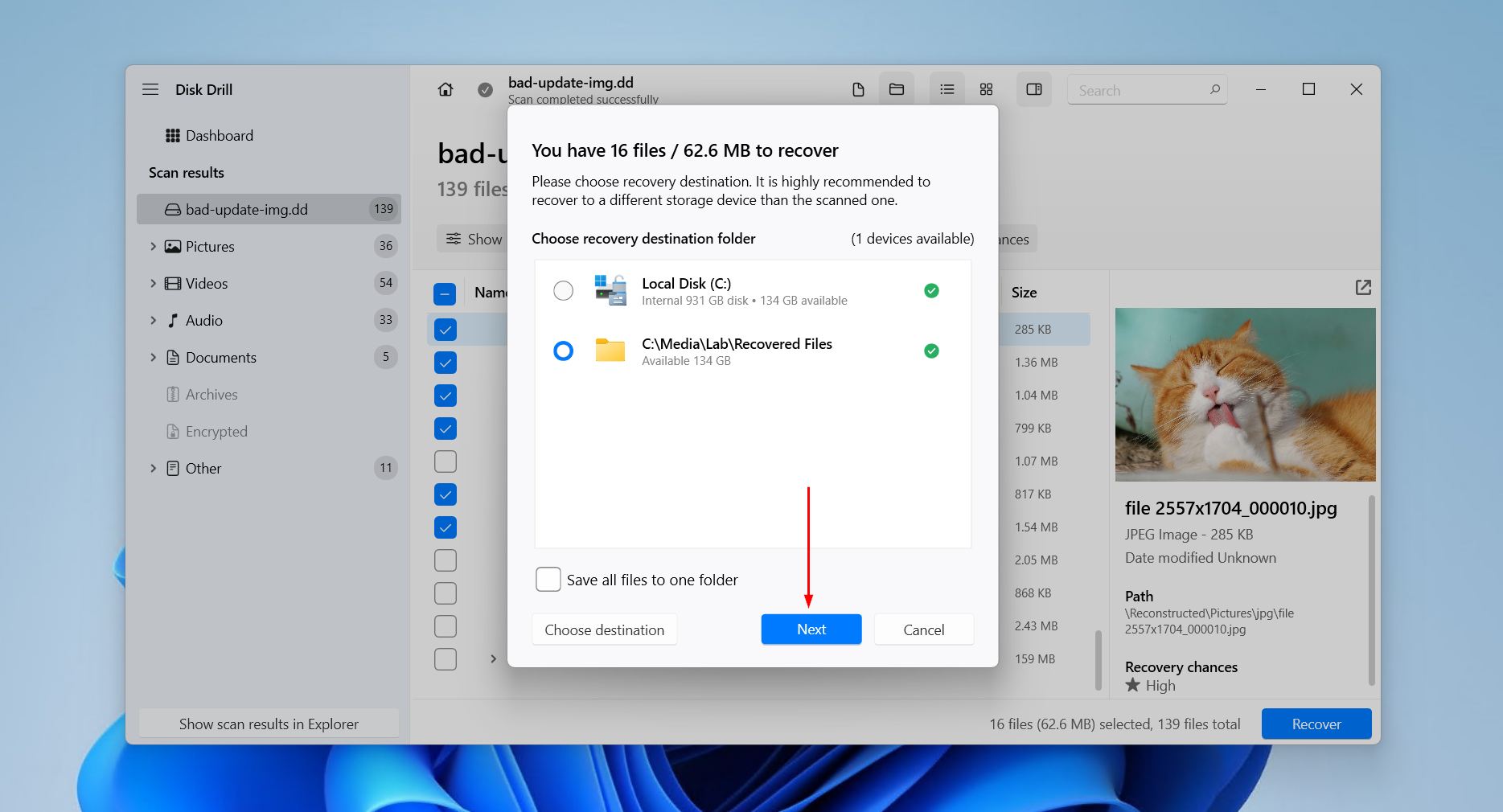Expand the 159 MB folder row
This screenshot has height=812, width=1503.
point(493,659)
